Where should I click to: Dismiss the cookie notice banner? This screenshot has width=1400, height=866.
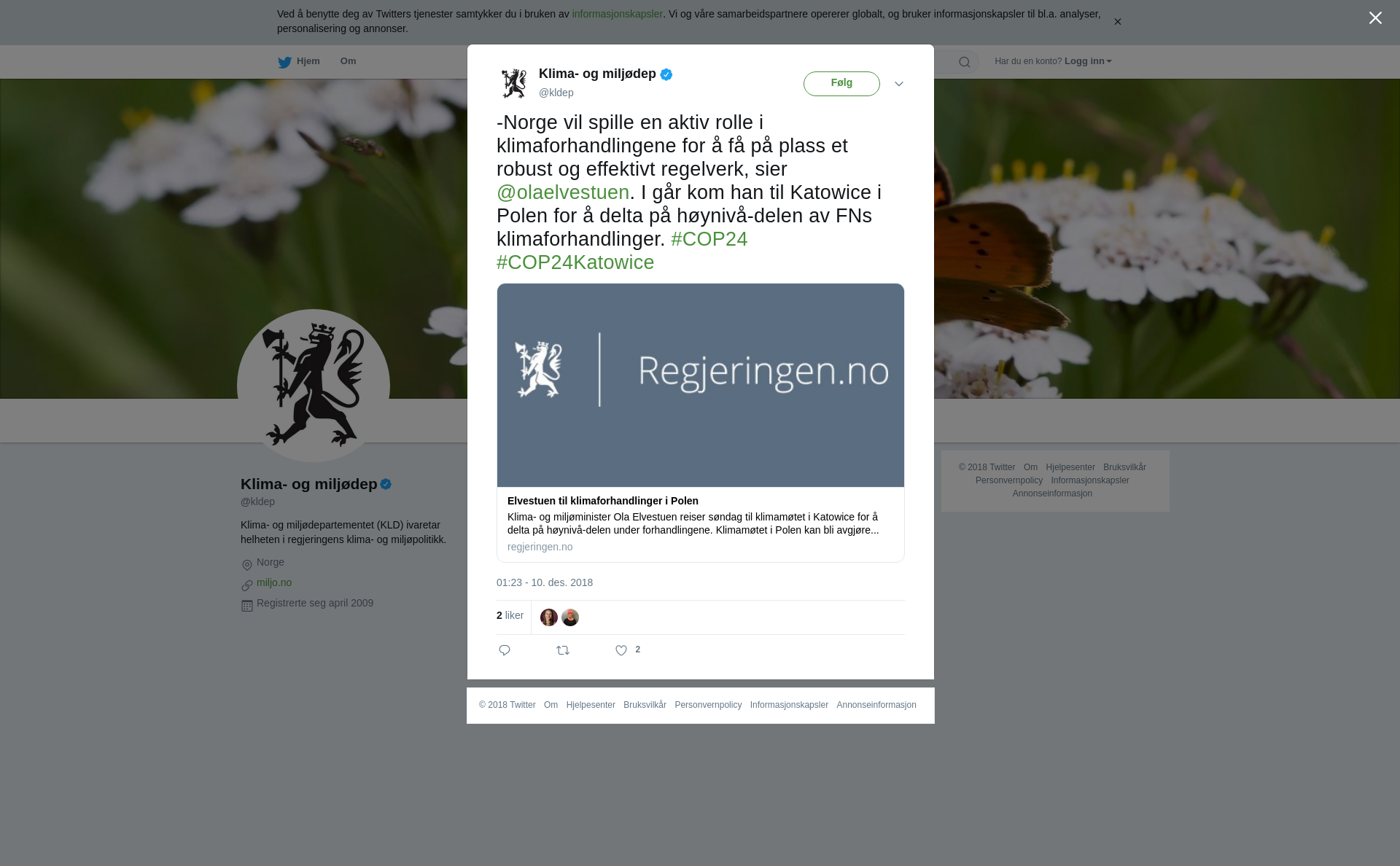[x=1117, y=22]
